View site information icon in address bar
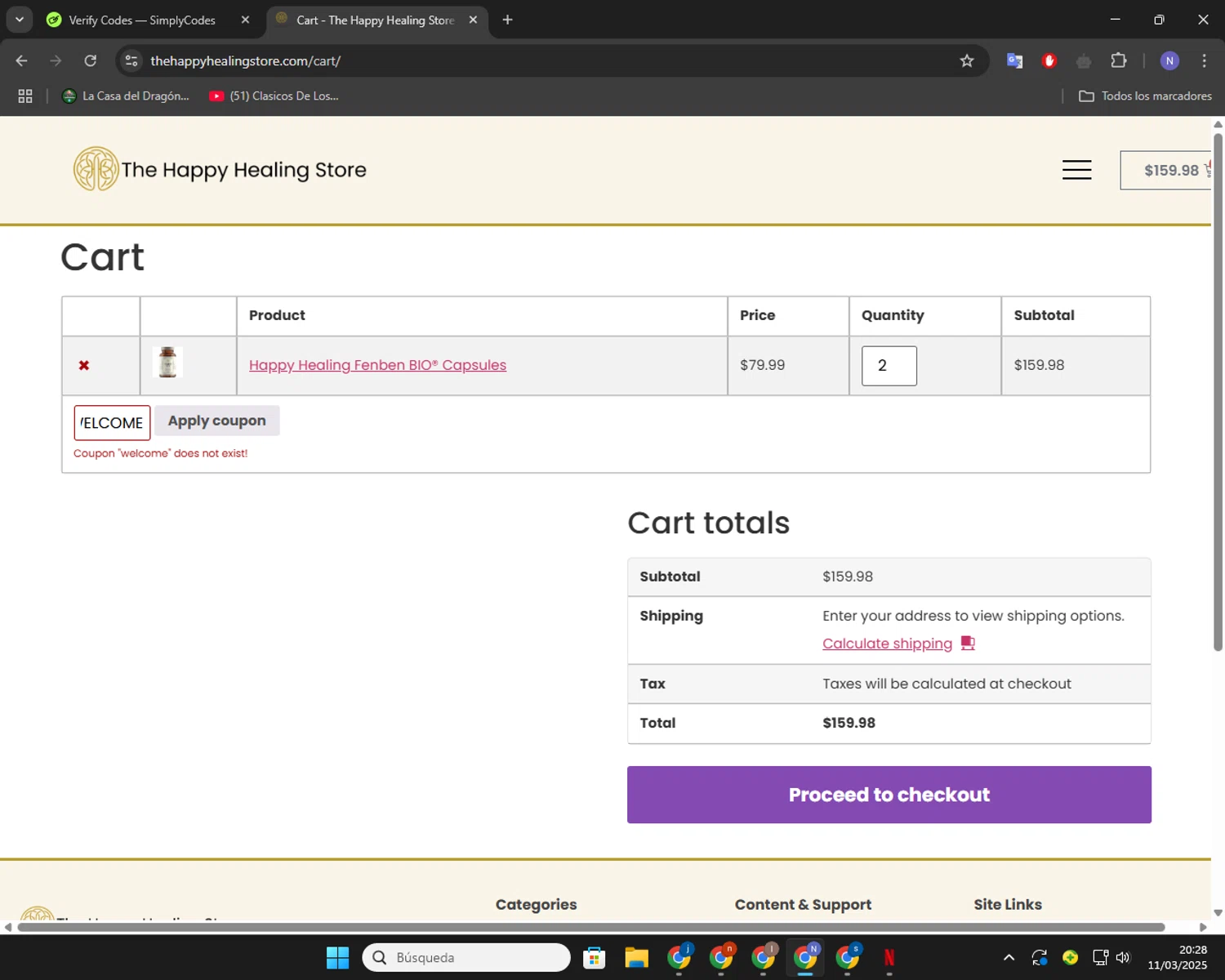This screenshot has width=1225, height=980. pos(131,60)
